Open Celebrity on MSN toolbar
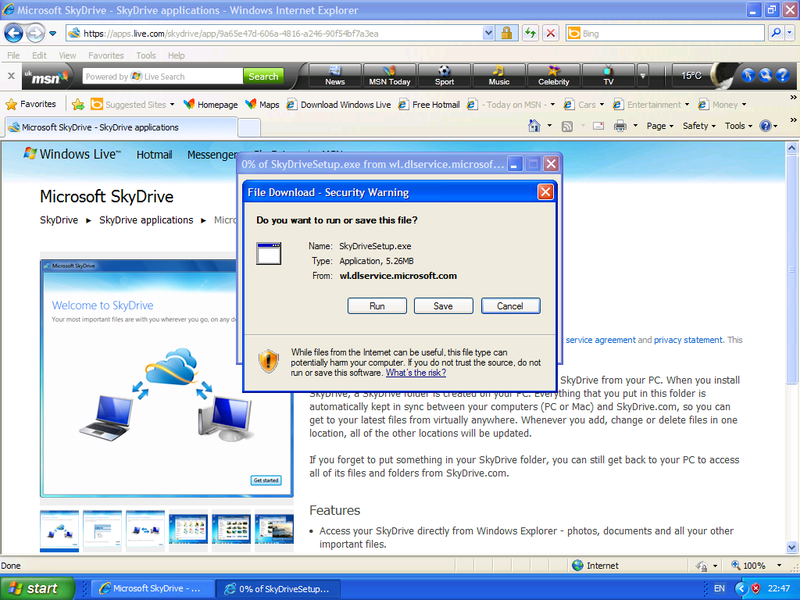The image size is (800, 600). point(554,76)
